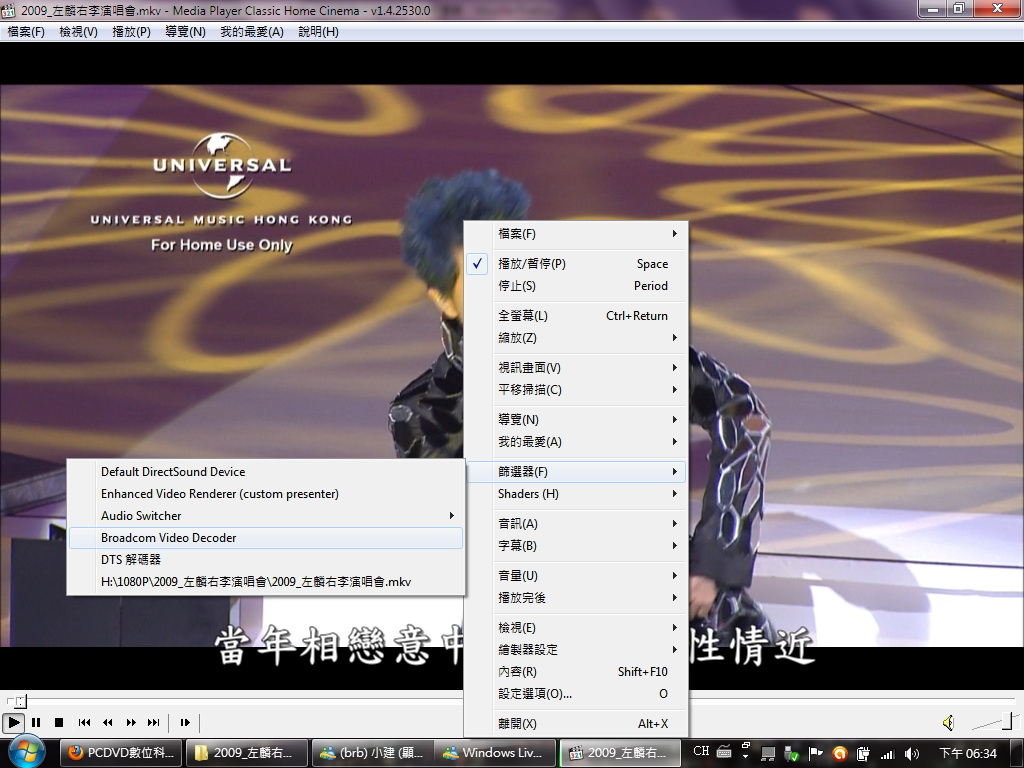Image resolution: width=1024 pixels, height=768 pixels.
Task: Click the CH input language indicator
Action: pyautogui.click(x=701, y=751)
